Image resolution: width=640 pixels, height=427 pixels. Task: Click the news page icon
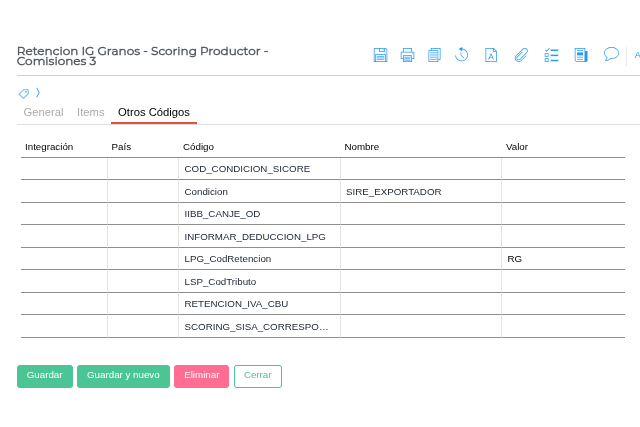pos(581,55)
